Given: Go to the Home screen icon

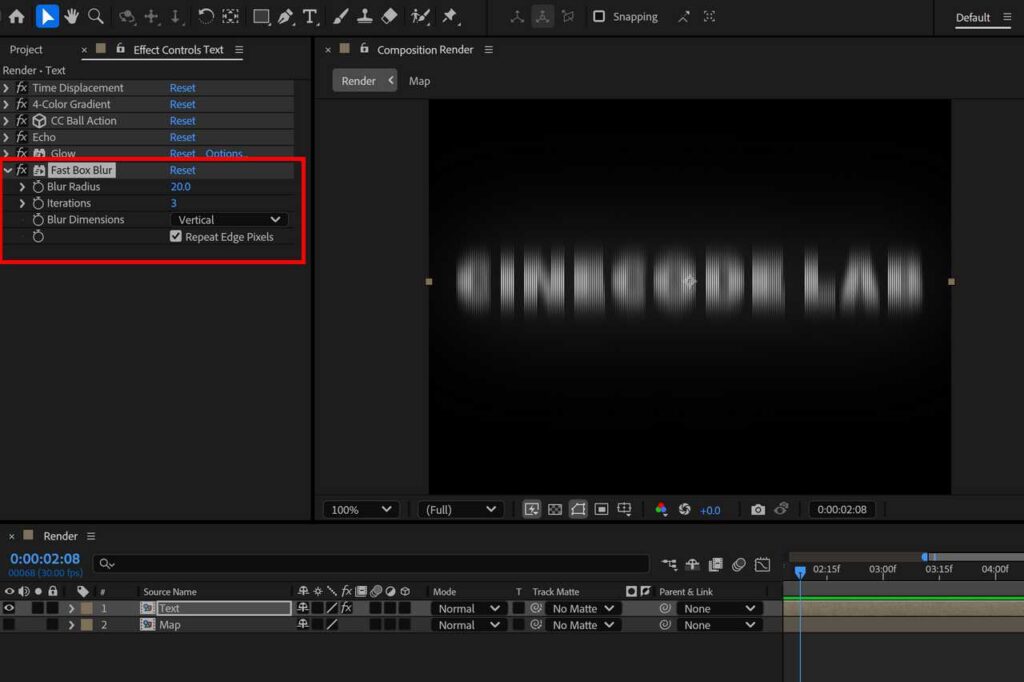Looking at the screenshot, I should coord(16,16).
